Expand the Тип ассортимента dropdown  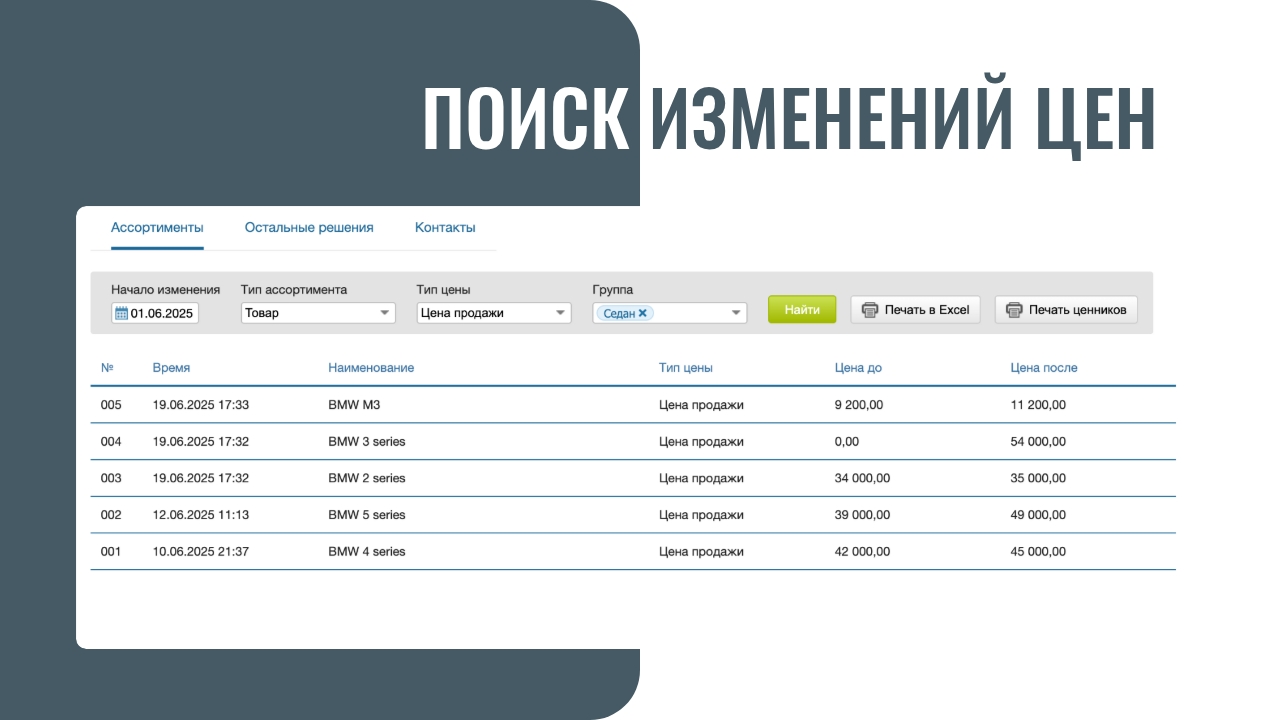[385, 313]
